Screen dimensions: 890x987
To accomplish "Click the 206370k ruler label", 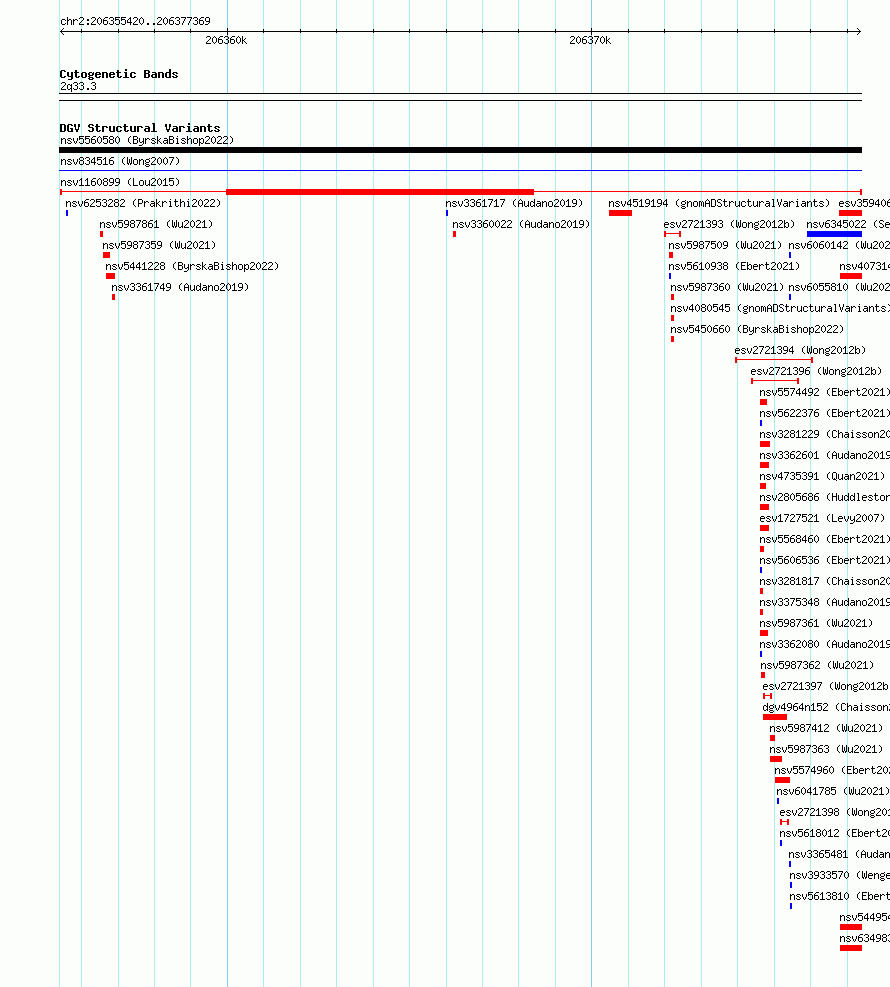I will [x=590, y=40].
